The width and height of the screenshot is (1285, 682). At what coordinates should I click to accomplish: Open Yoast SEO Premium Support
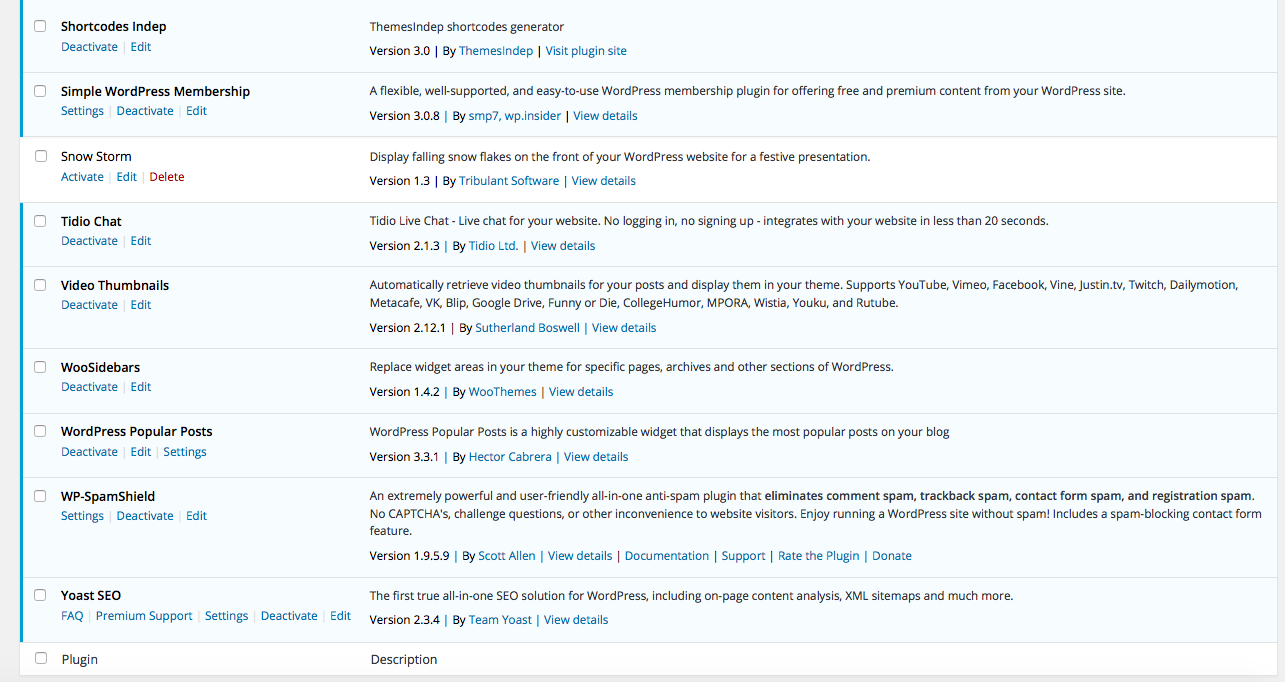coord(144,616)
